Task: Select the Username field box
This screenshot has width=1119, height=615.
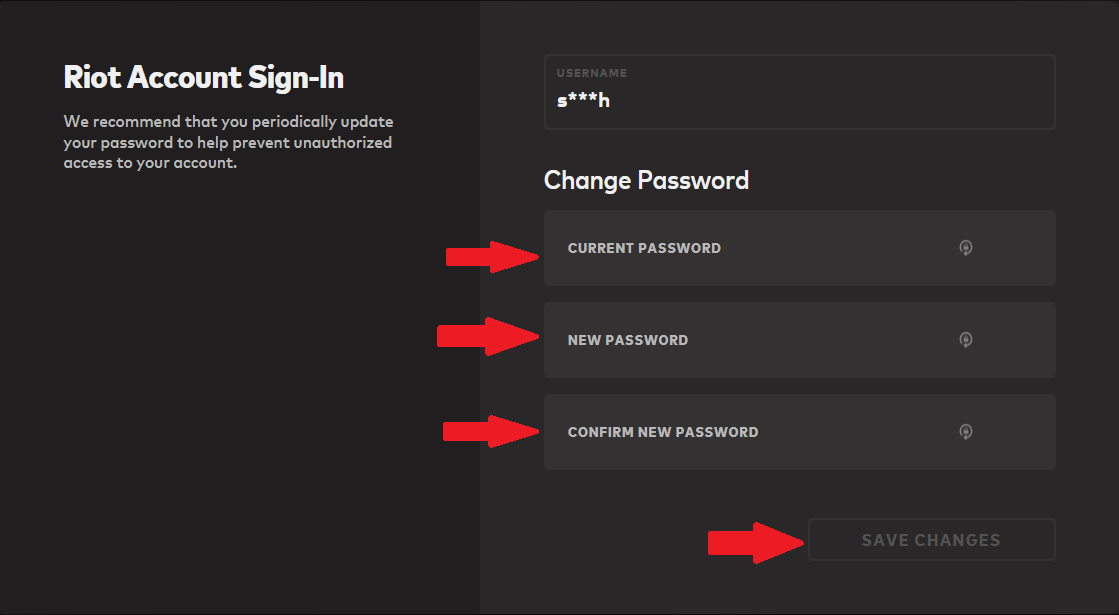Action: (799, 92)
